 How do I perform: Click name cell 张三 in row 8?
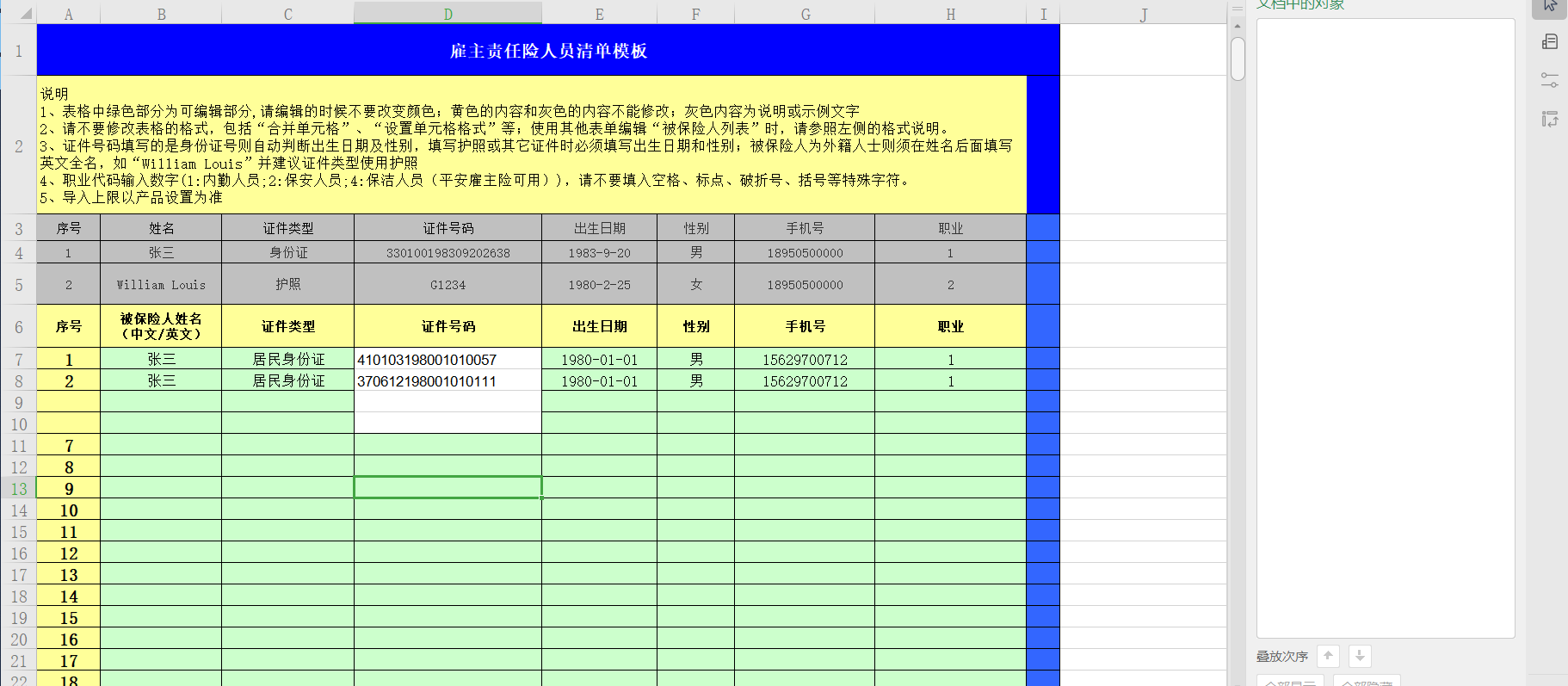tap(161, 380)
